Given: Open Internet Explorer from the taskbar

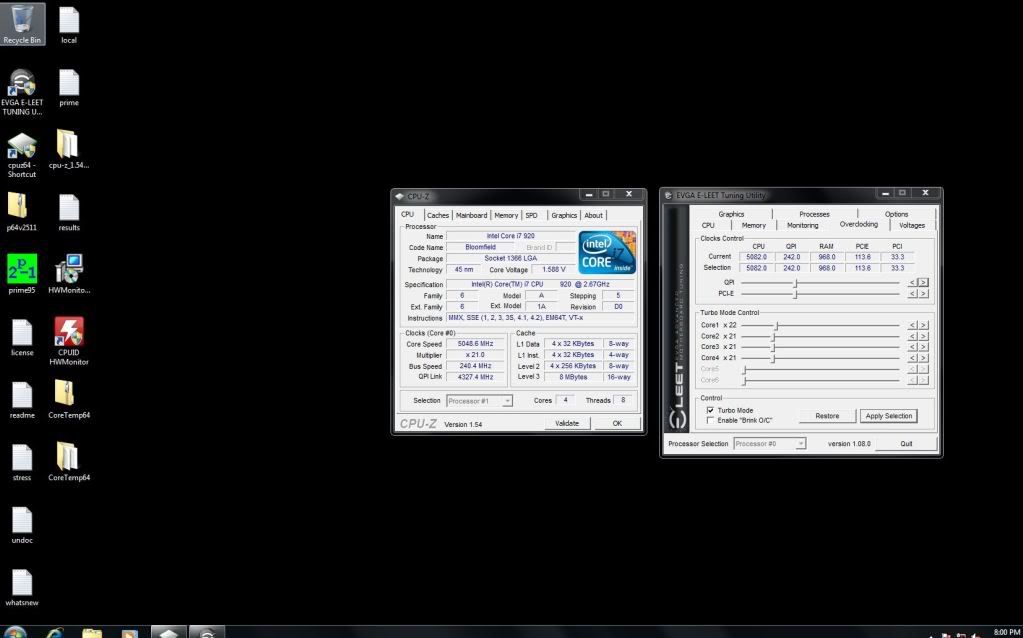Looking at the screenshot, I should (x=55, y=633).
